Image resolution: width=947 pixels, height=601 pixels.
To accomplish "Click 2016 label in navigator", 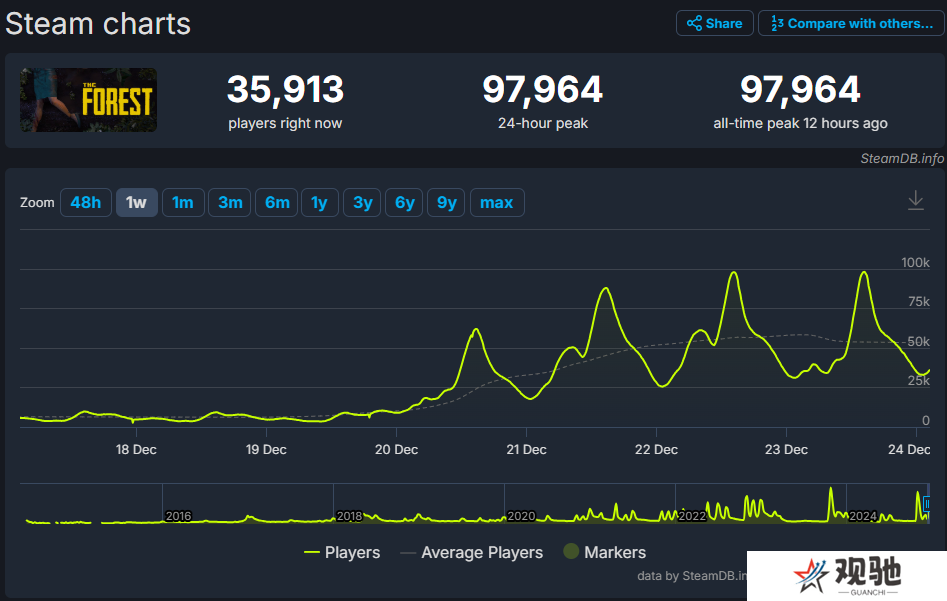I will (178, 516).
